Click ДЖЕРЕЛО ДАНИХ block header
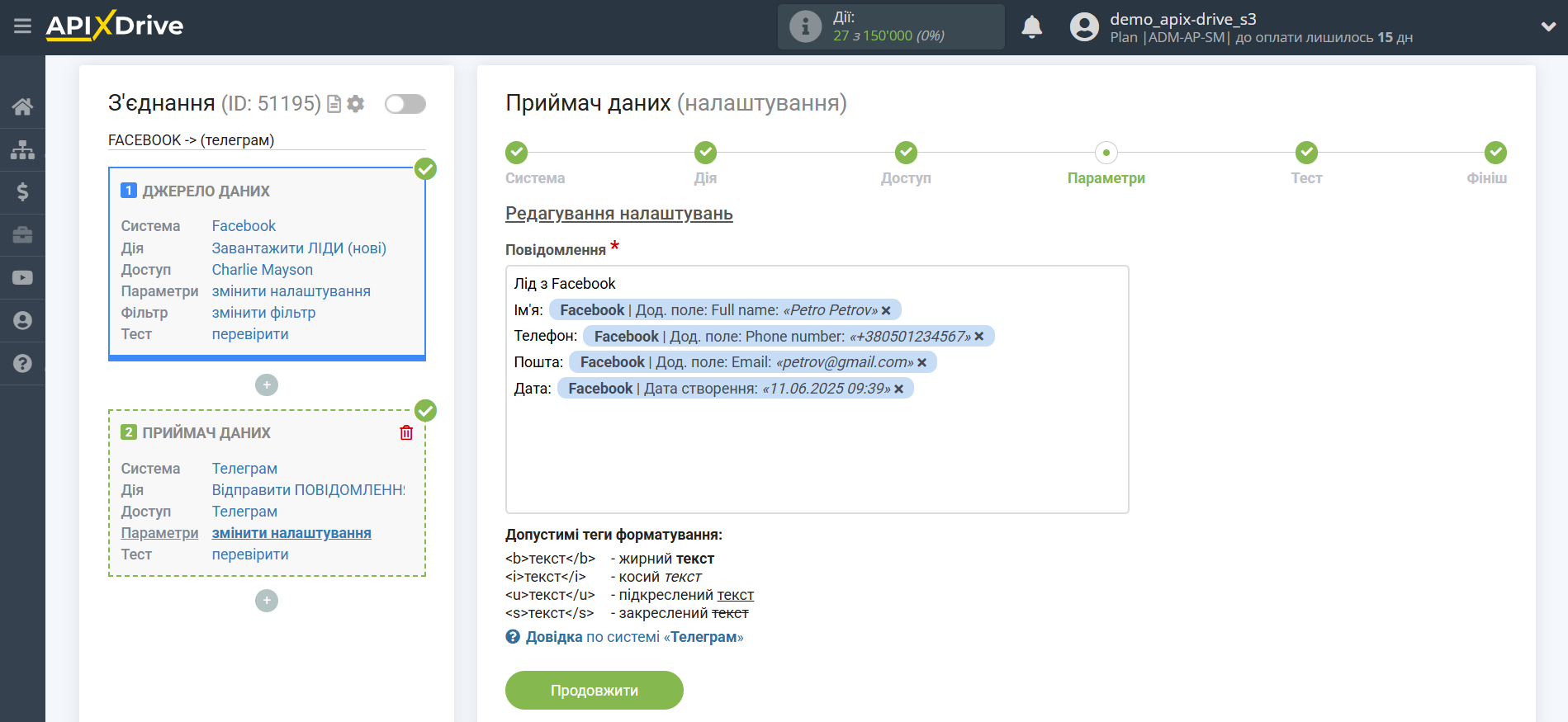 coord(206,191)
